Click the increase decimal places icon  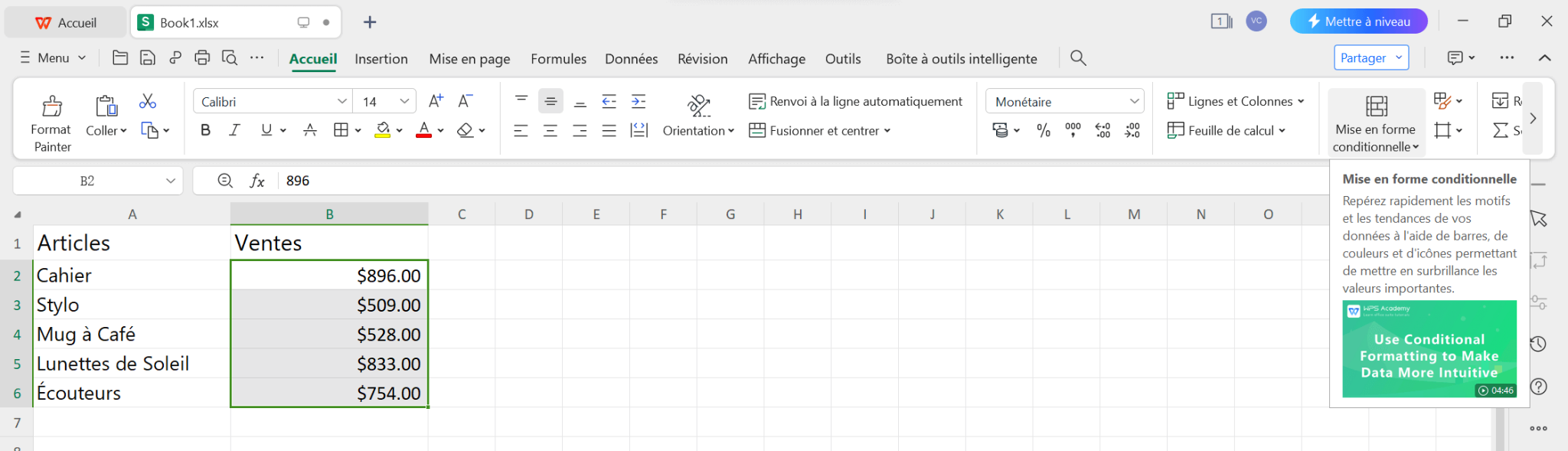(x=1102, y=131)
